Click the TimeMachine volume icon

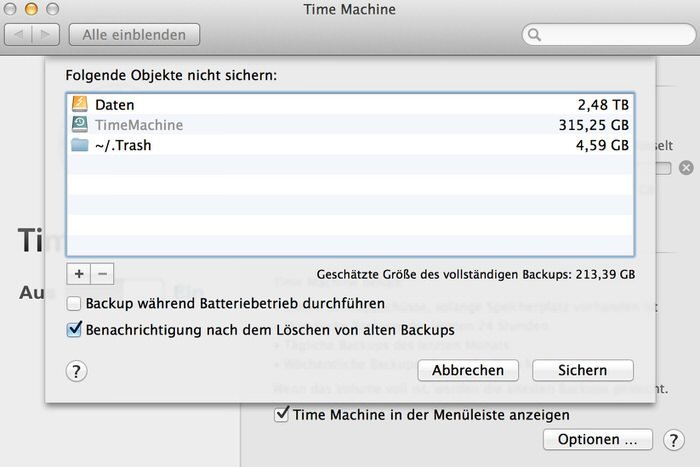coord(80,125)
